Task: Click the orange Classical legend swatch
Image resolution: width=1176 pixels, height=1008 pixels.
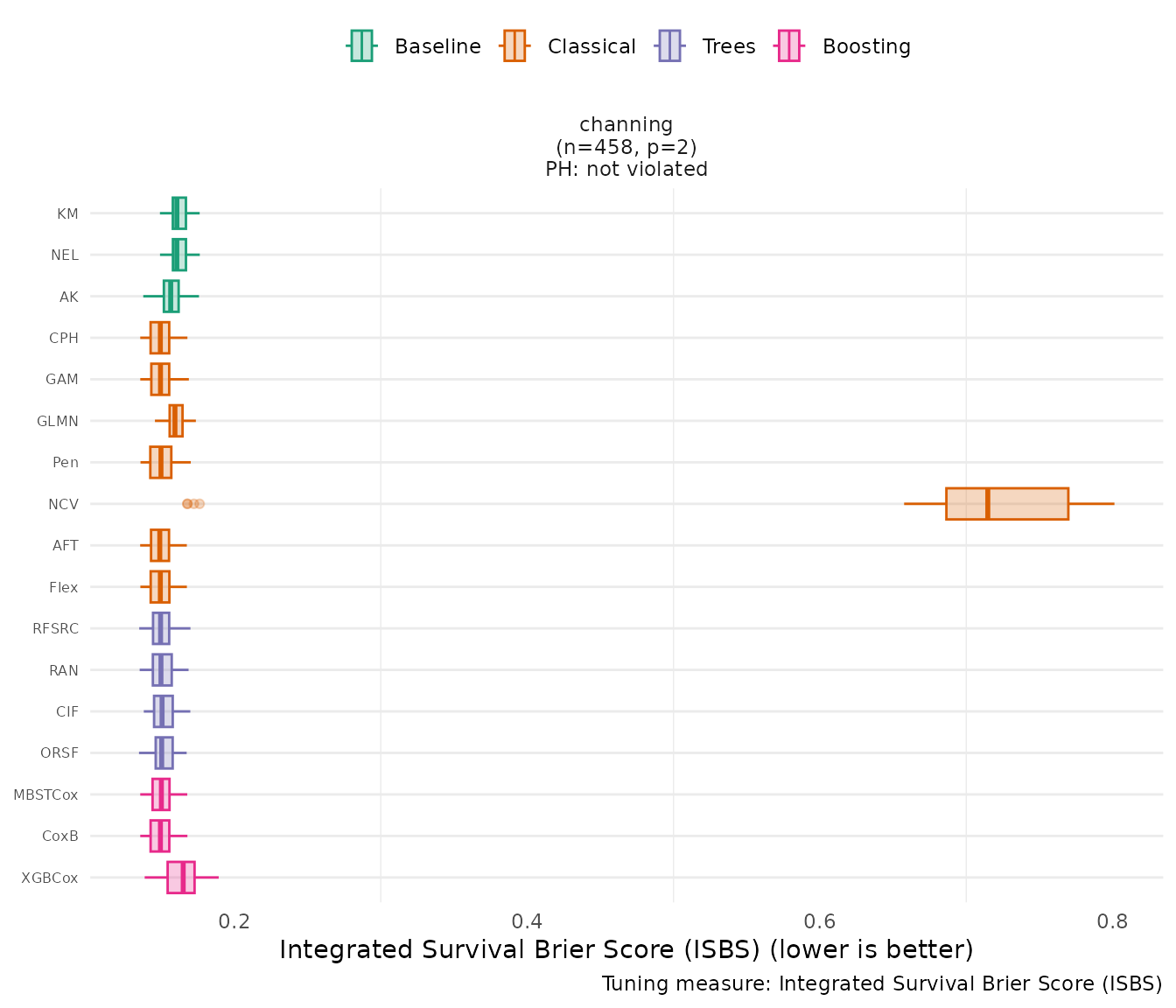Action: point(514,46)
